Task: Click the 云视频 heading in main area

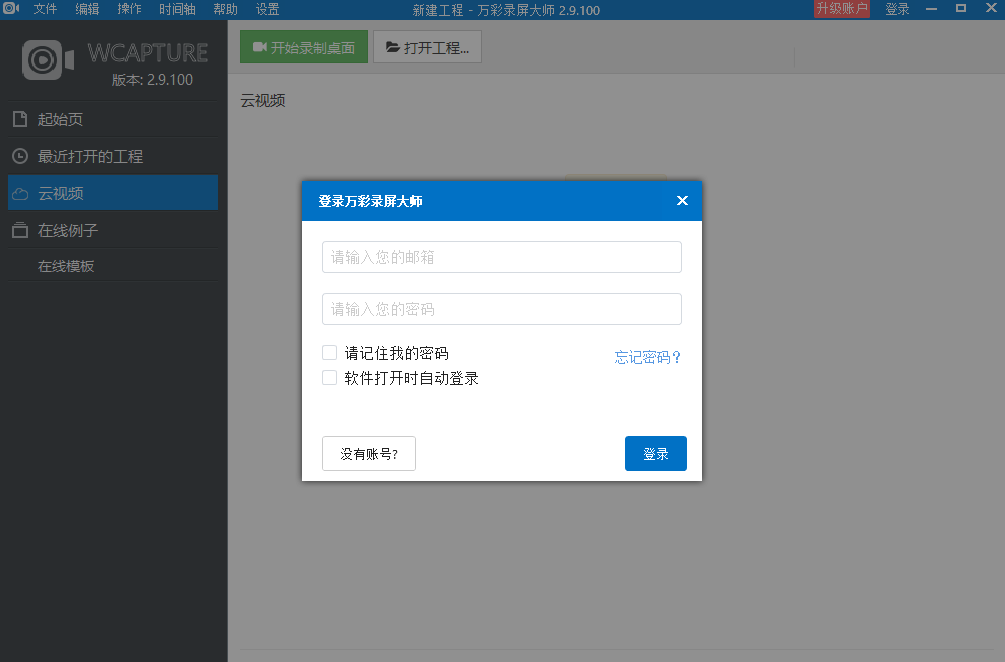Action: [263, 101]
